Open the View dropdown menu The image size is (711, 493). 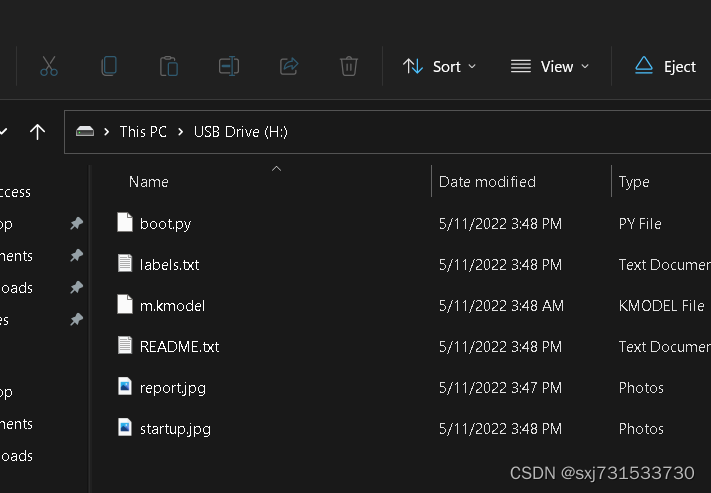click(549, 66)
